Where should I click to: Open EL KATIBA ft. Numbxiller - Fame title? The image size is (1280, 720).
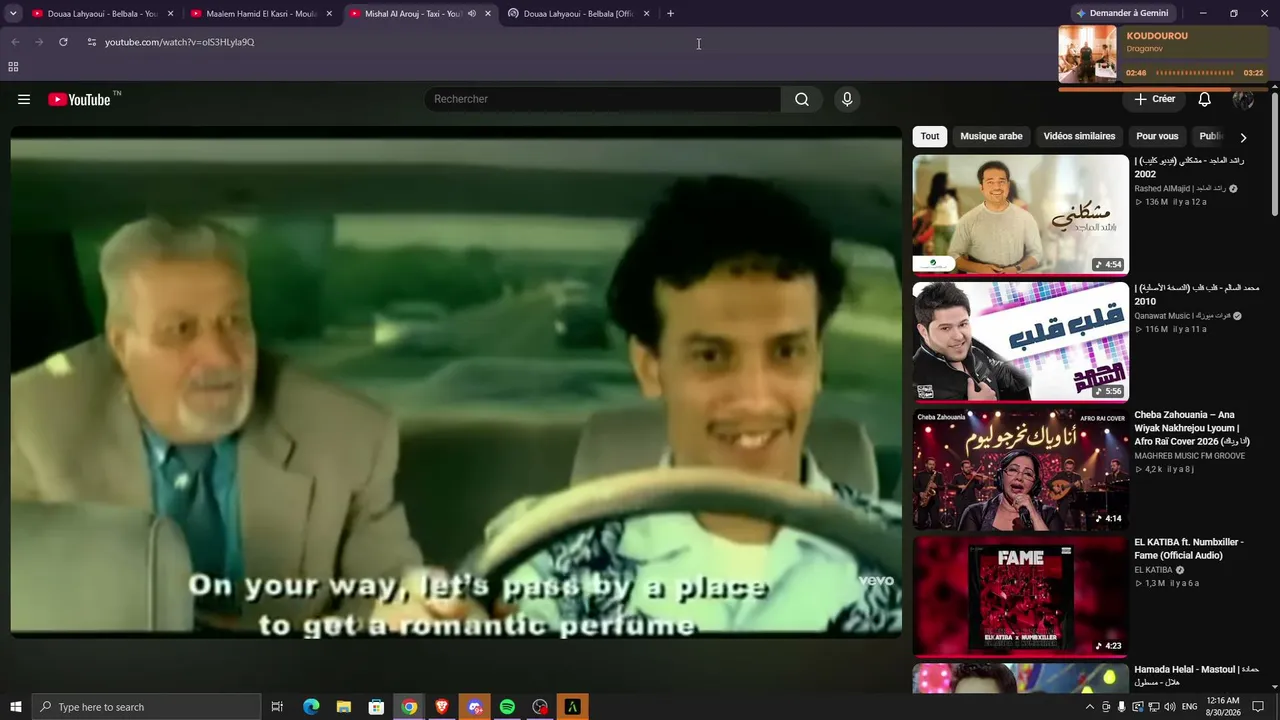(1189, 549)
